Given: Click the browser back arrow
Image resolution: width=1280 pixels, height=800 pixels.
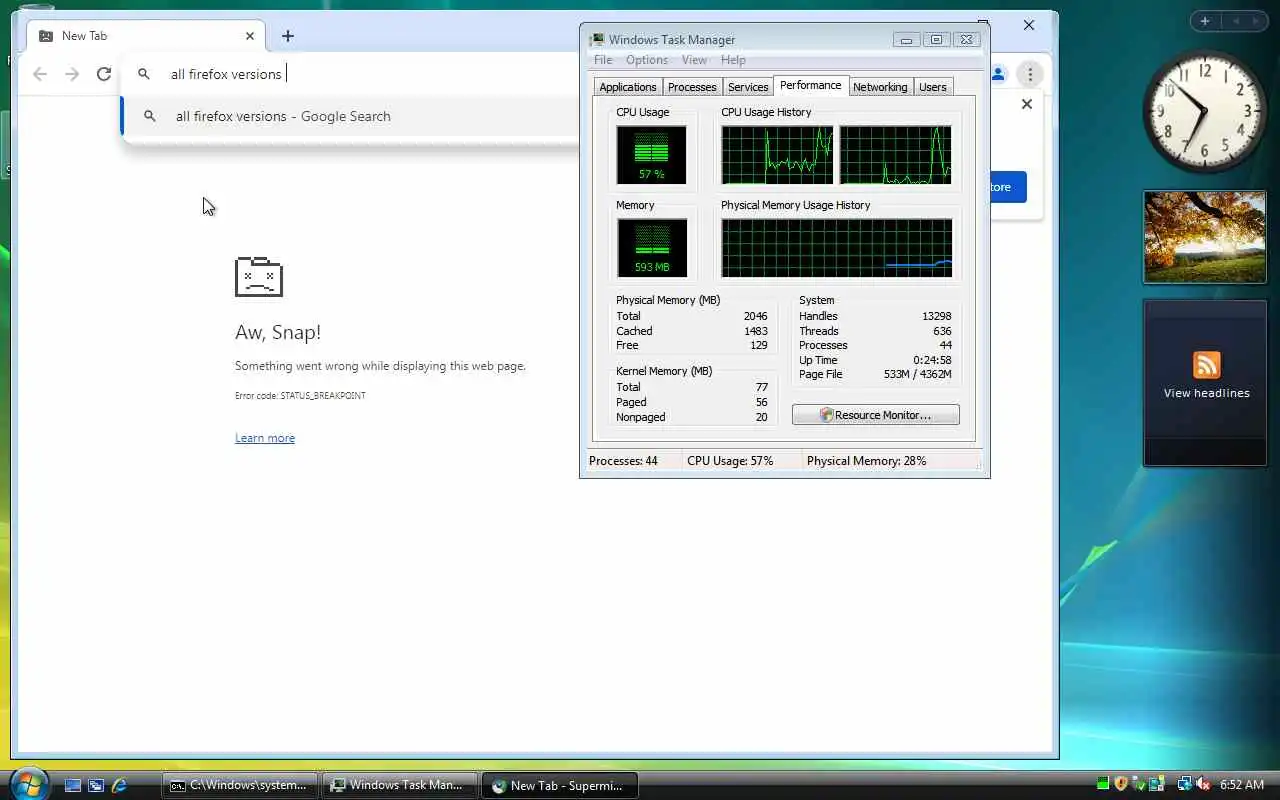Looking at the screenshot, I should coord(40,74).
